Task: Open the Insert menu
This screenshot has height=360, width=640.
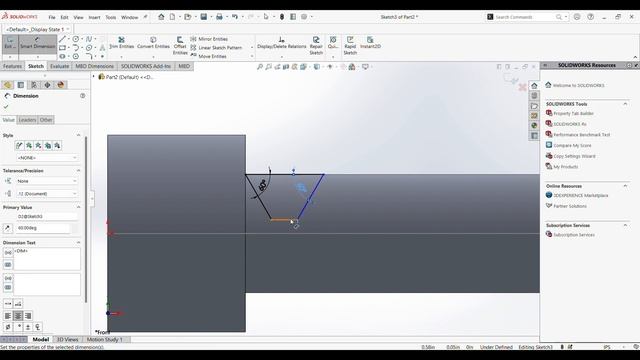Action: (x=94, y=18)
